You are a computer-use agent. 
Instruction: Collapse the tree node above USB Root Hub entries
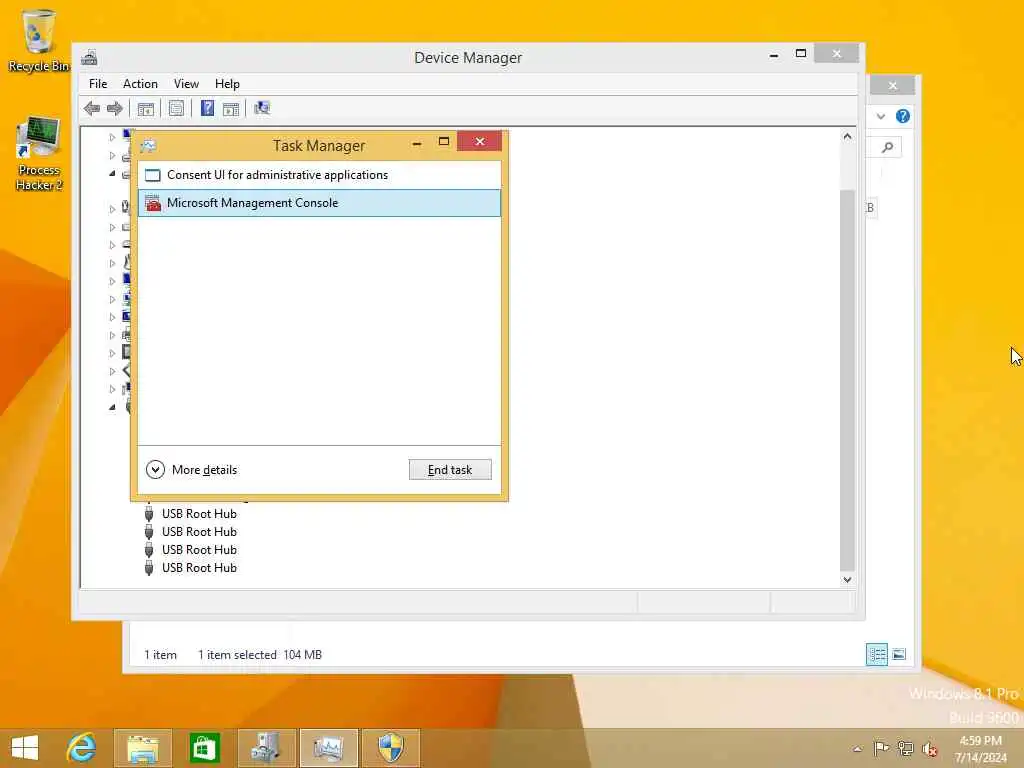pos(112,407)
